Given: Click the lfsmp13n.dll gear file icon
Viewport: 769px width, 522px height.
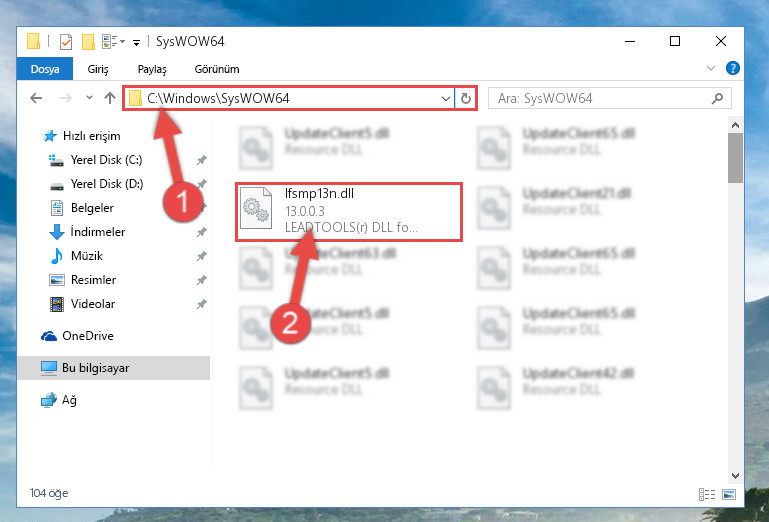Looking at the screenshot, I should click(x=256, y=208).
